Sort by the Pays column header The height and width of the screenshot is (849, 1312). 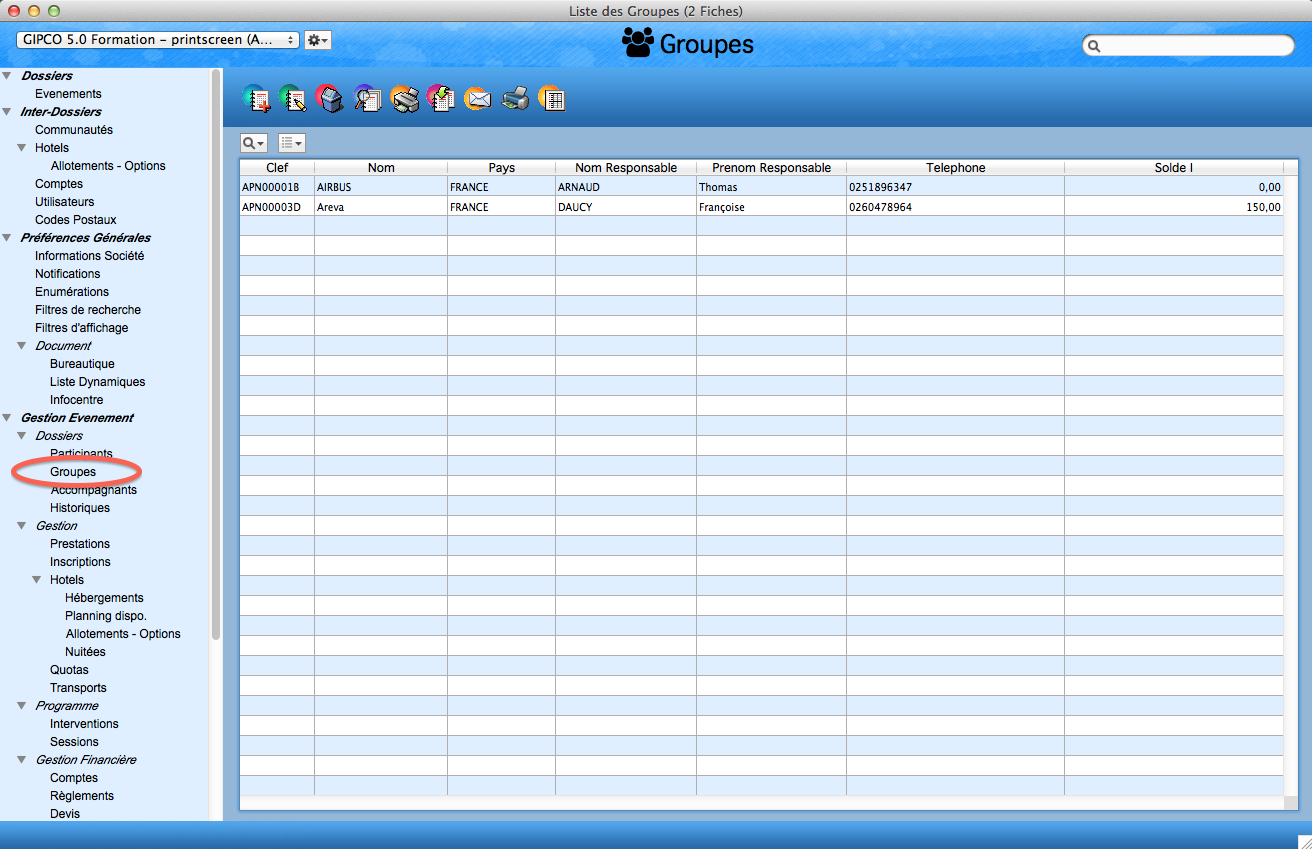[502, 168]
